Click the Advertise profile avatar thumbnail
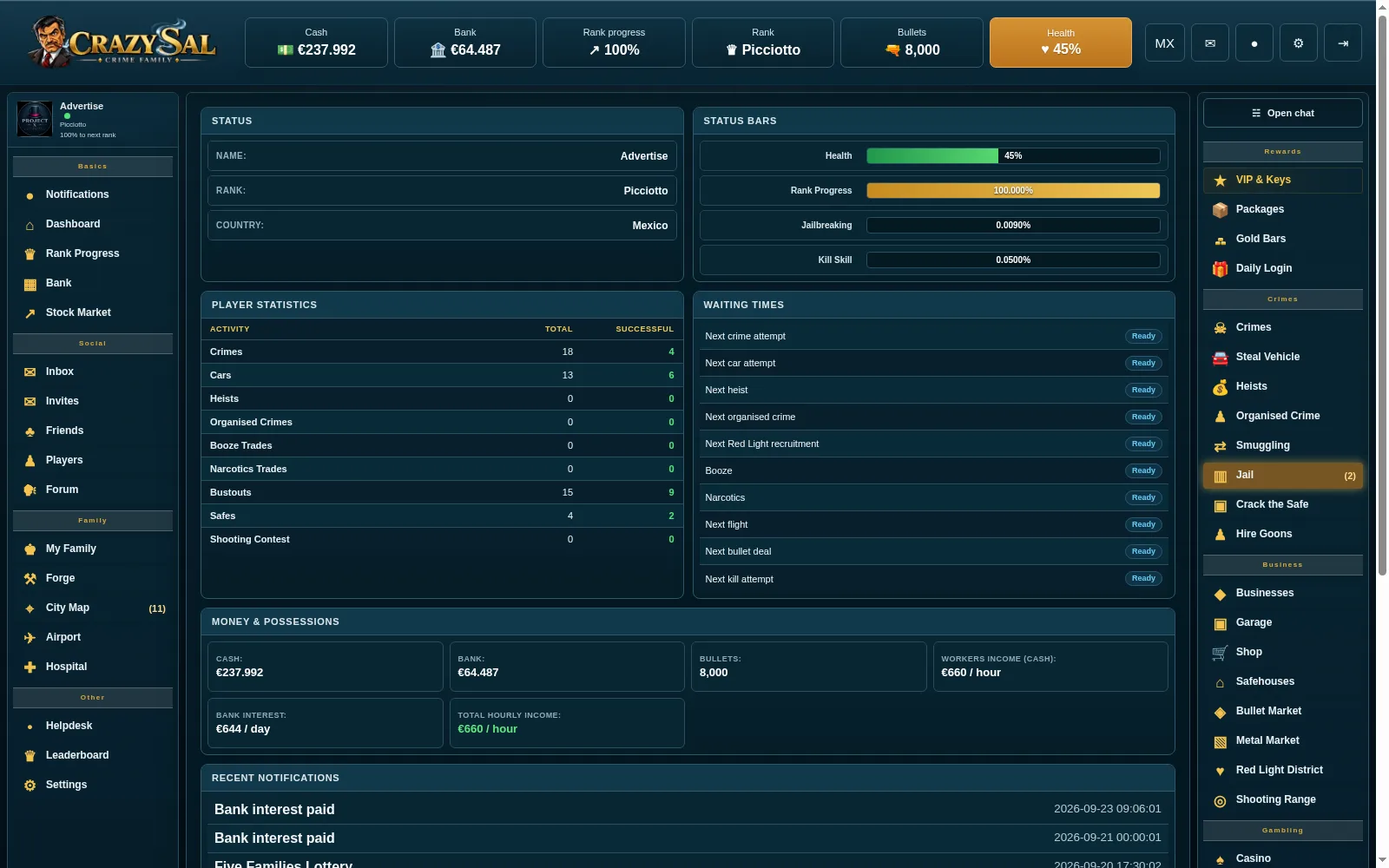This screenshot has width=1389, height=868. click(35, 120)
